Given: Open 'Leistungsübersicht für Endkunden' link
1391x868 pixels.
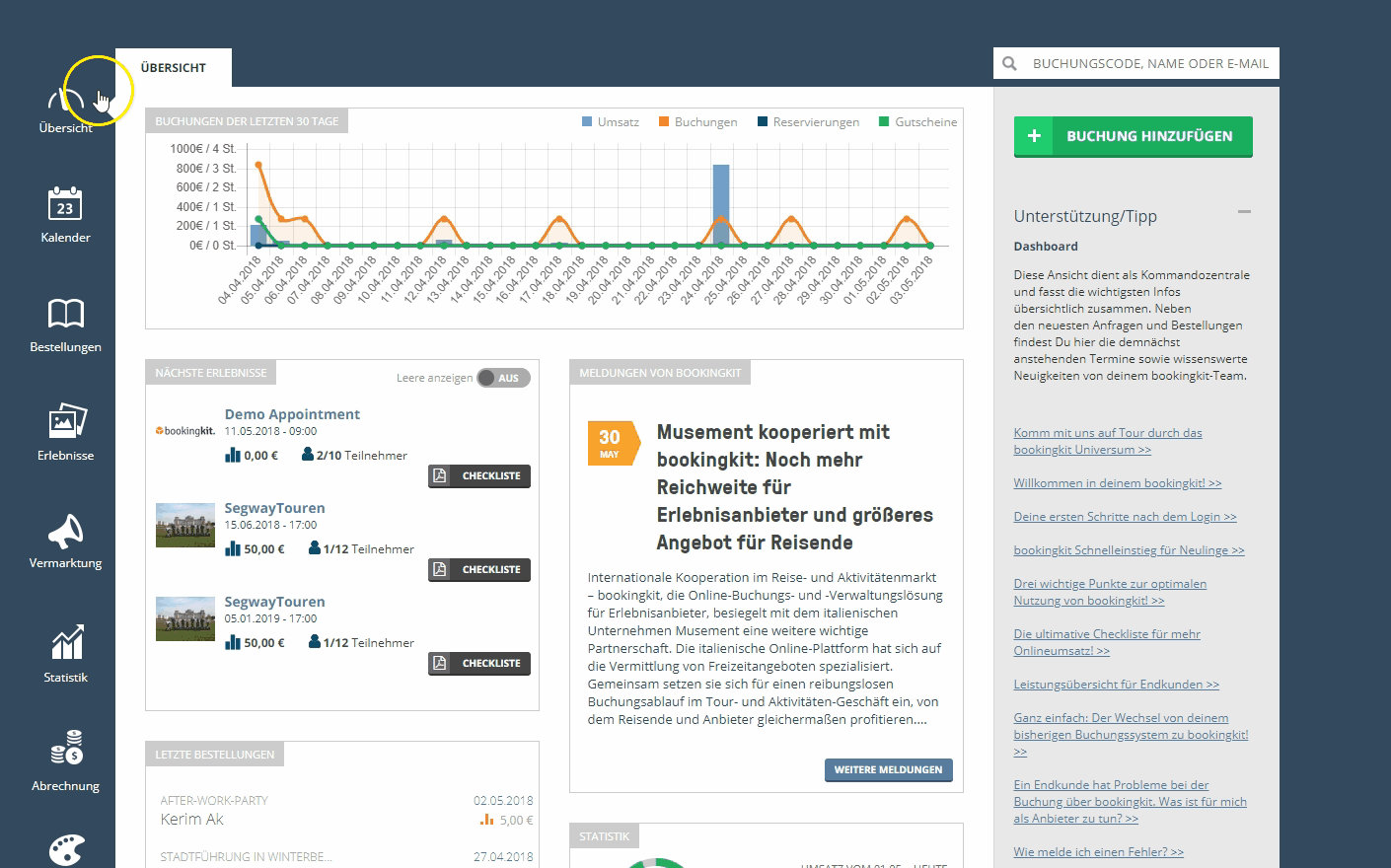Looking at the screenshot, I should coord(1116,685).
